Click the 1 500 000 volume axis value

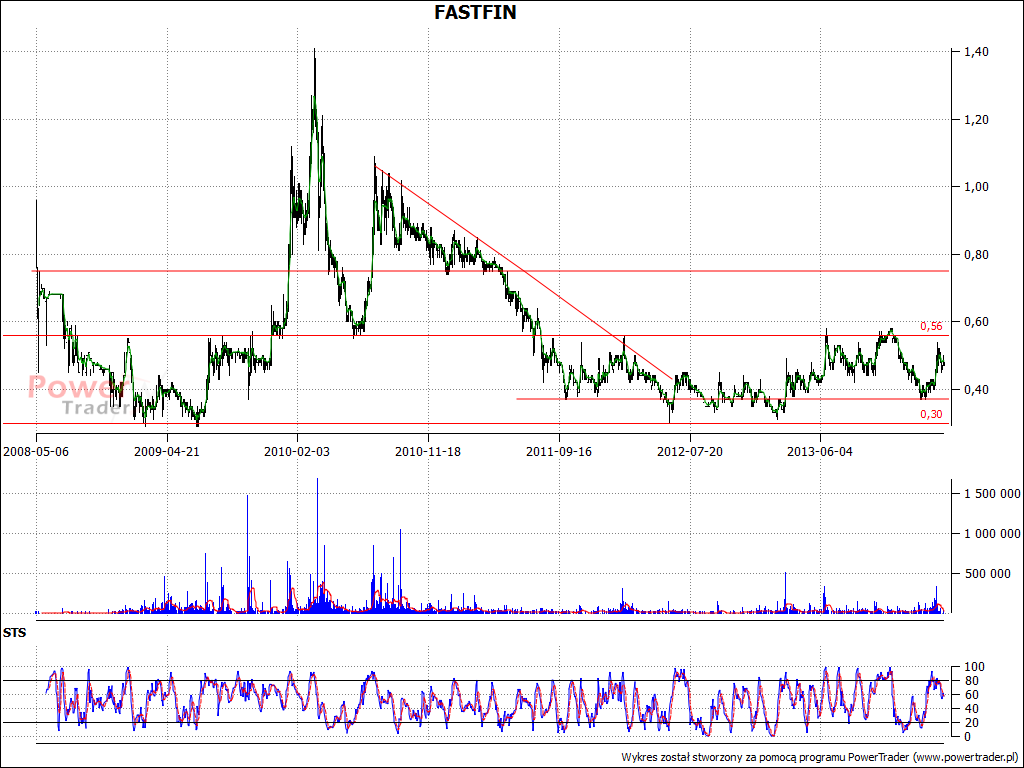pos(993,494)
